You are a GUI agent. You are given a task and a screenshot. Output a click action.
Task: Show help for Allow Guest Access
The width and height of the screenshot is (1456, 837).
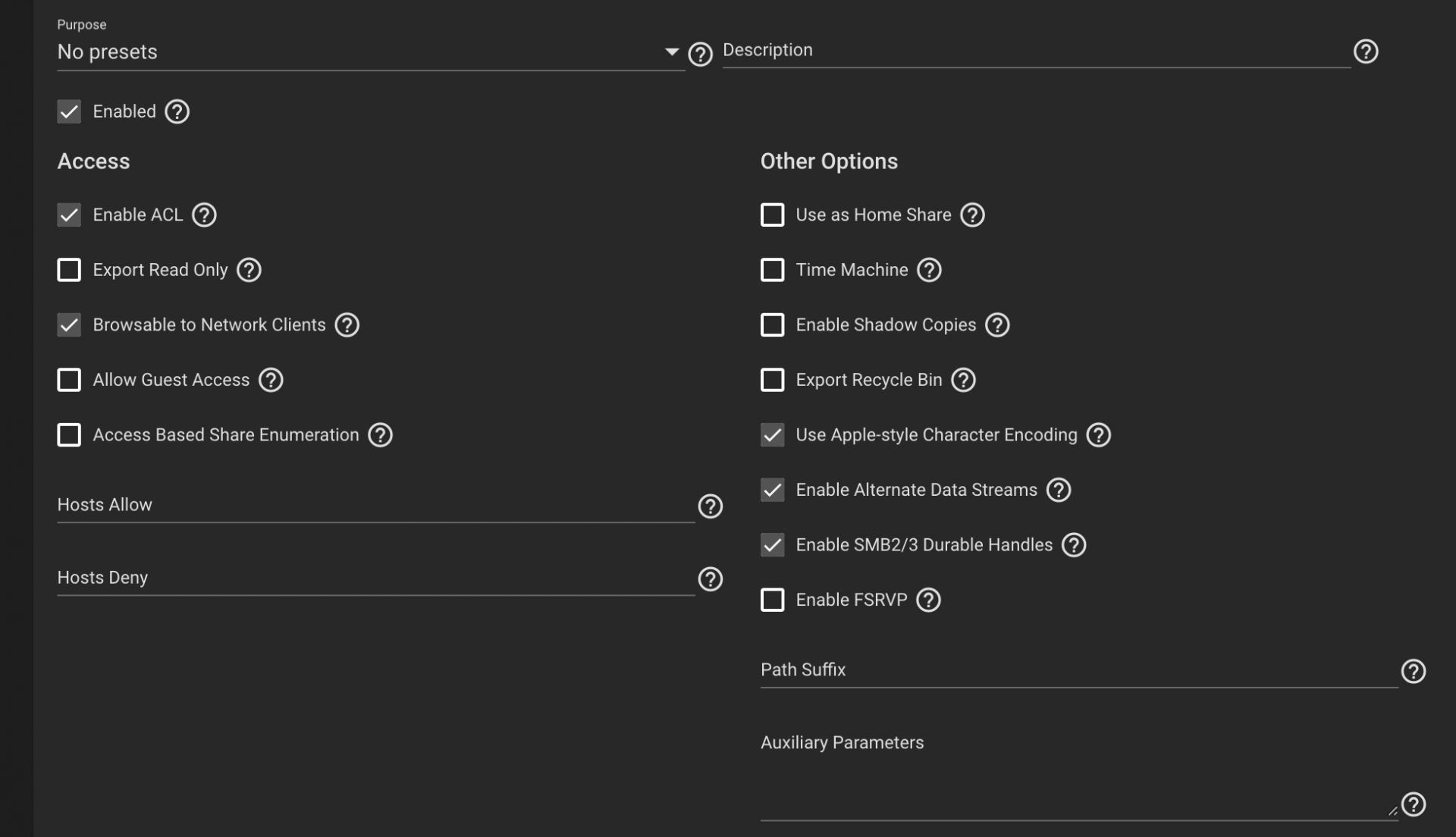click(x=271, y=380)
